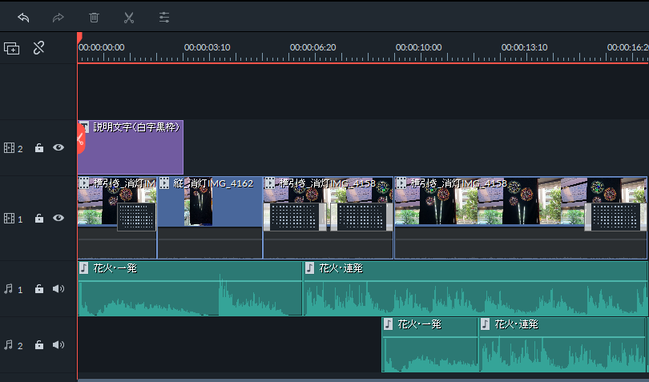Lock audio track 1
The image size is (649, 382).
point(39,288)
